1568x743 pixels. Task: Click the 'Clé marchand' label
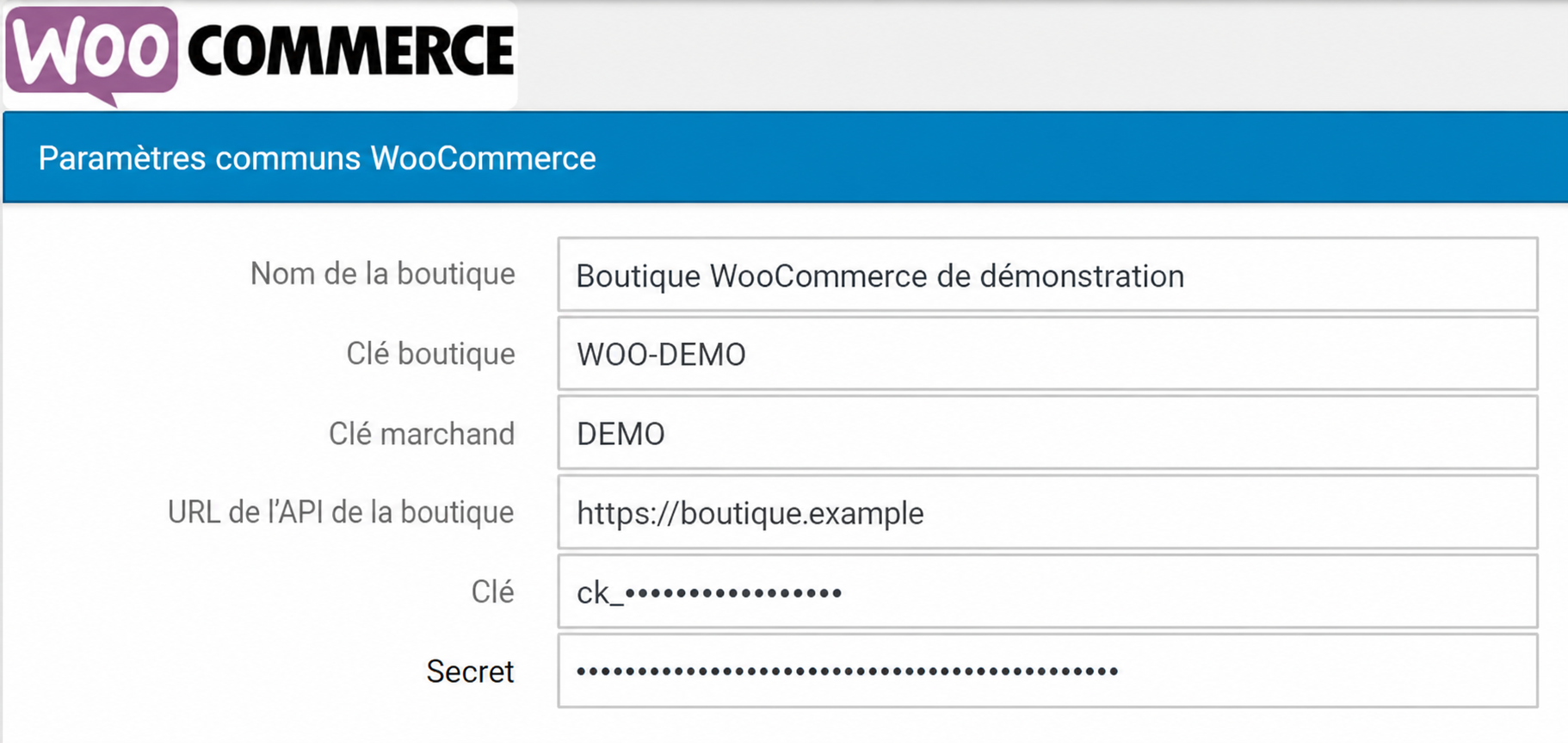pyautogui.click(x=422, y=433)
